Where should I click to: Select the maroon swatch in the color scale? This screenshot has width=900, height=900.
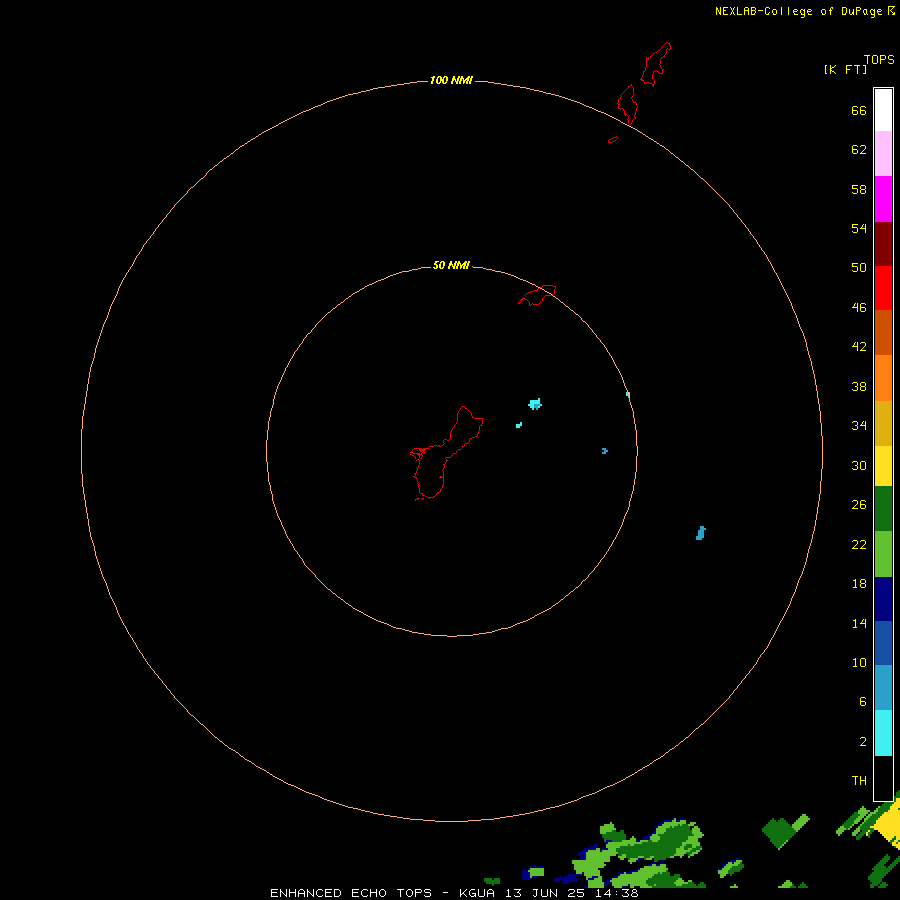883,243
